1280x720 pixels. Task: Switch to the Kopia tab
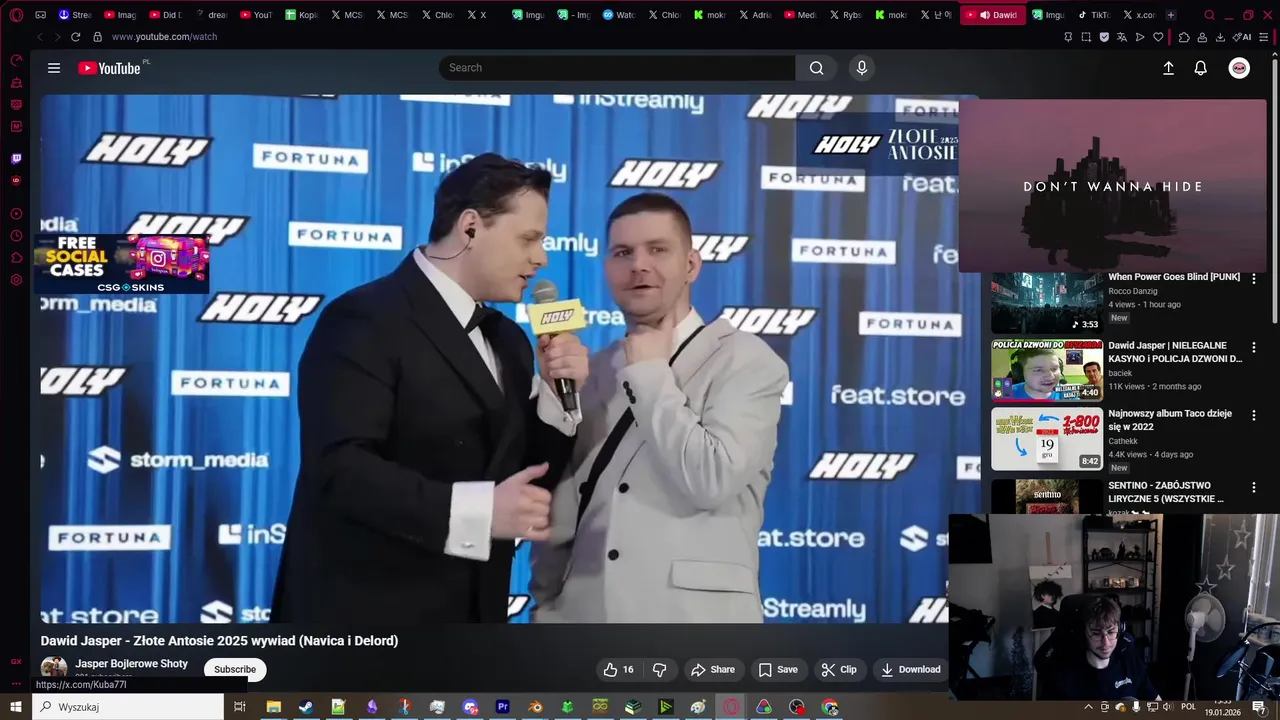302,15
